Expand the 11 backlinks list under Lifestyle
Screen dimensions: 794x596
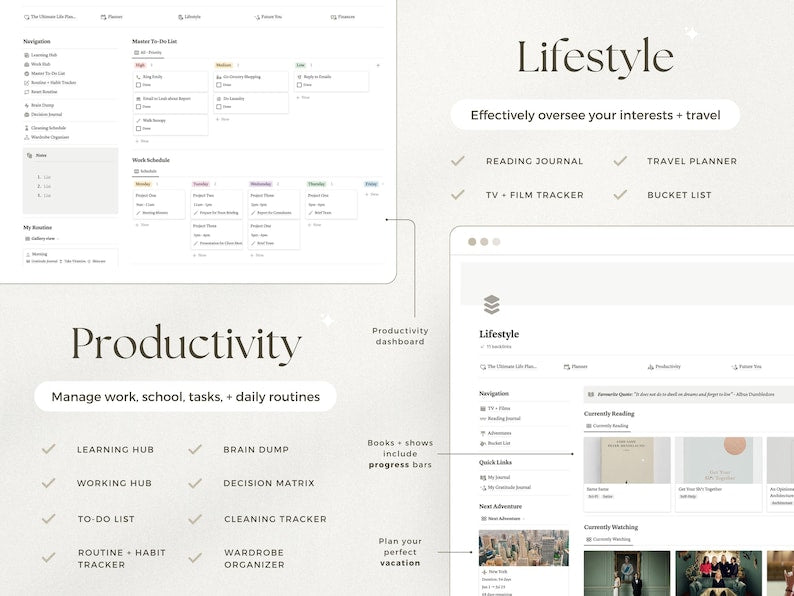(496, 346)
